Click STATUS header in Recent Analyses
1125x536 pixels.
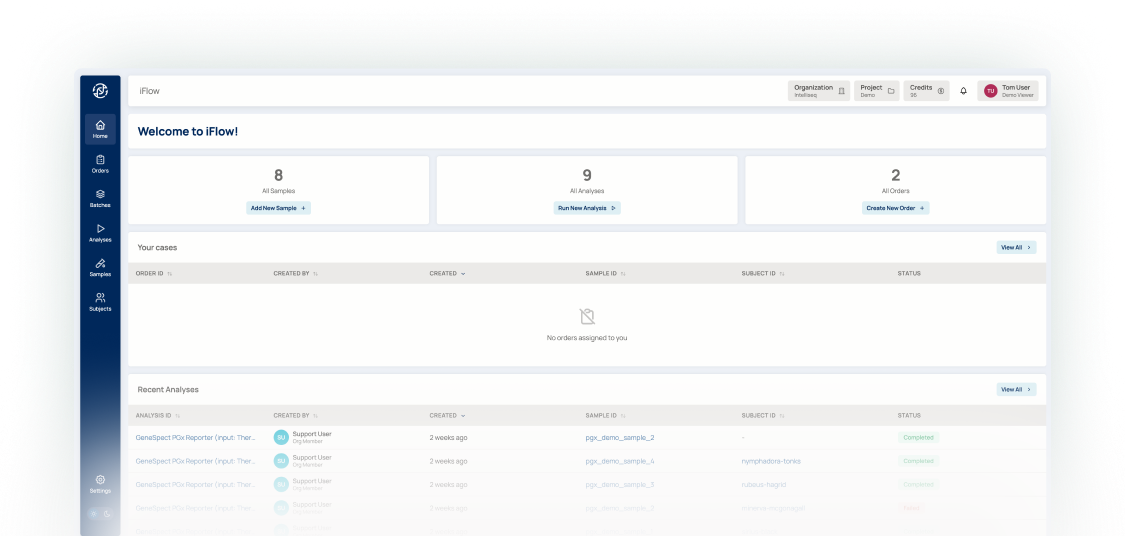(x=909, y=415)
